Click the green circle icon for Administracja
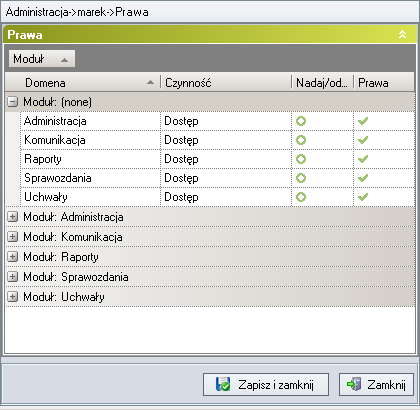420x410 pixels. pyautogui.click(x=301, y=121)
